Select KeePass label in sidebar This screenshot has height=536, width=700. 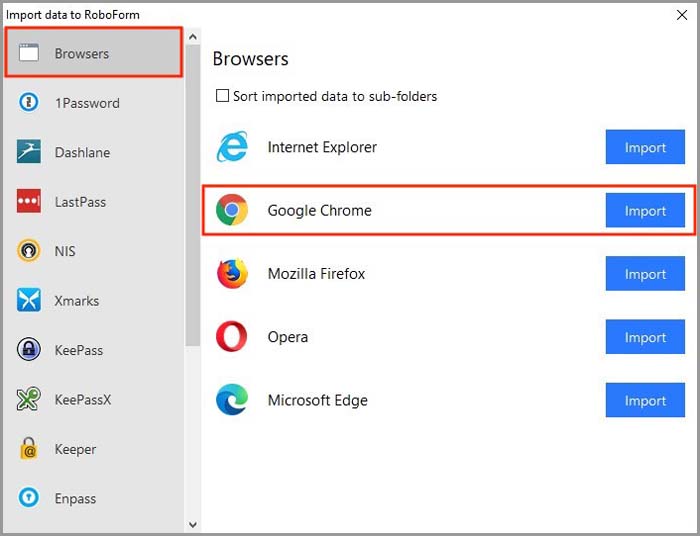click(x=79, y=350)
